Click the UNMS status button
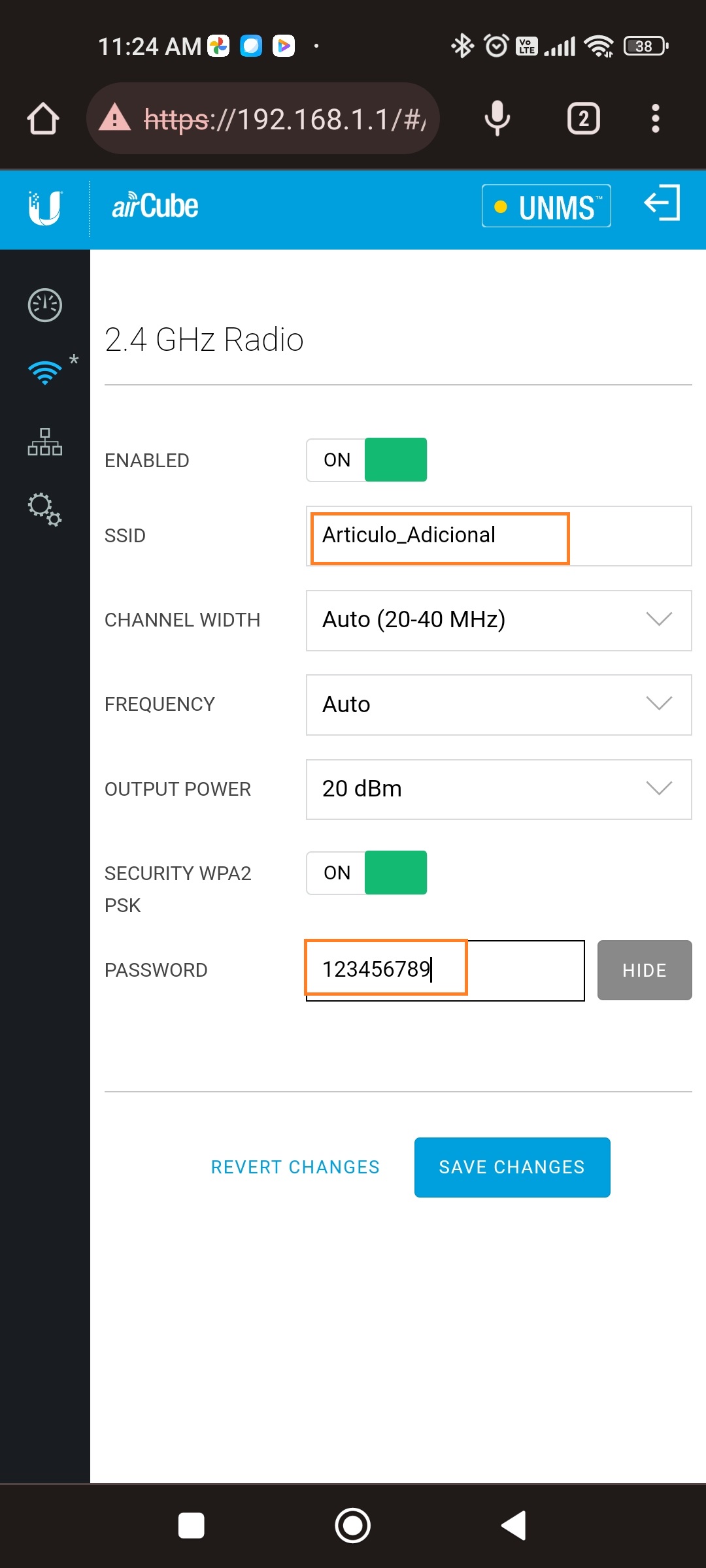Viewport: 706px width, 1568px height. pyautogui.click(x=546, y=206)
